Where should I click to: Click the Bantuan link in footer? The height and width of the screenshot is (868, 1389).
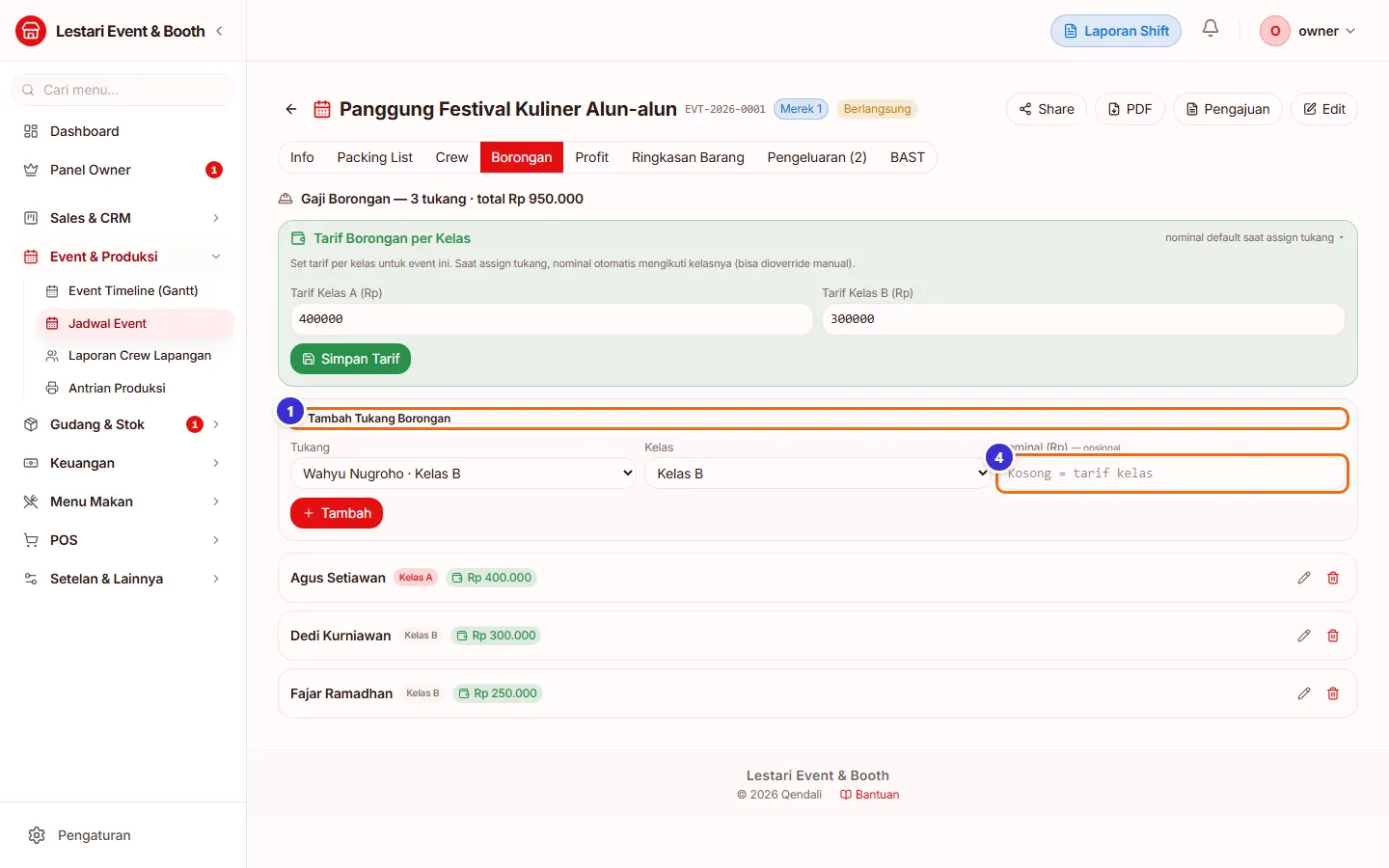[870, 795]
